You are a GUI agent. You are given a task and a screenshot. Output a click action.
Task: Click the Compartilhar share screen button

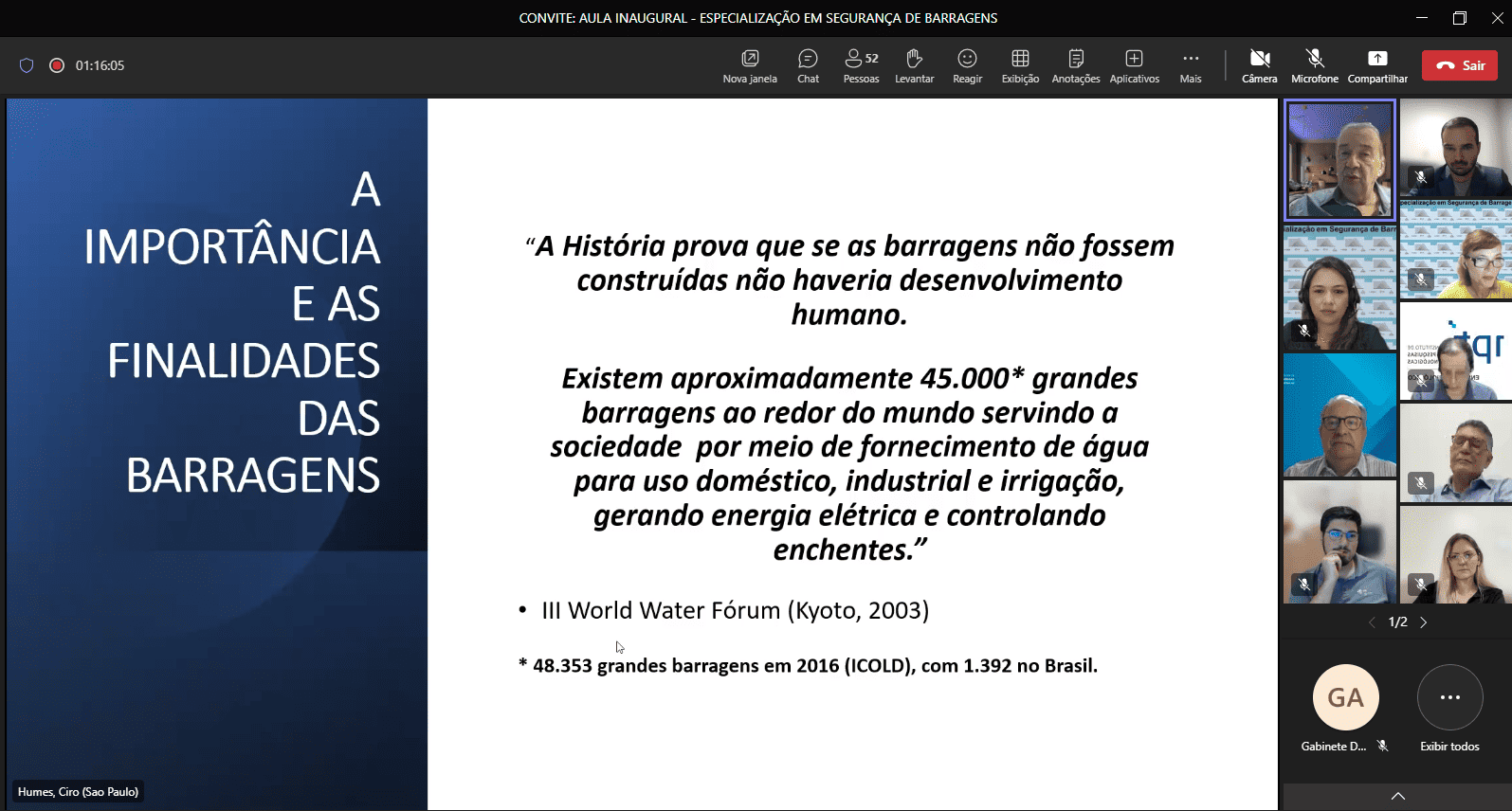point(1377,65)
